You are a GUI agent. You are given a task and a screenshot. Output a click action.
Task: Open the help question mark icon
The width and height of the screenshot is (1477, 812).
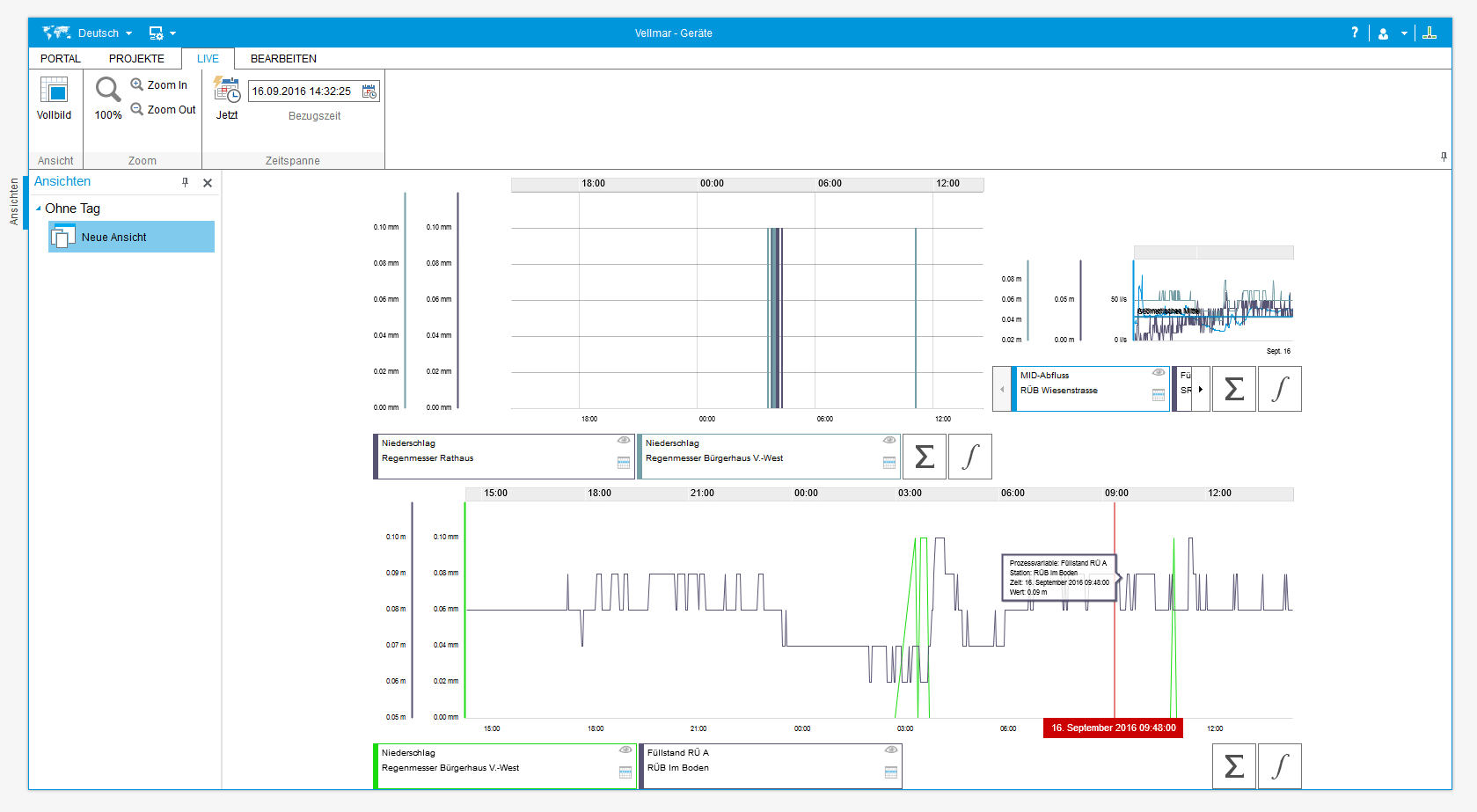click(x=1355, y=33)
